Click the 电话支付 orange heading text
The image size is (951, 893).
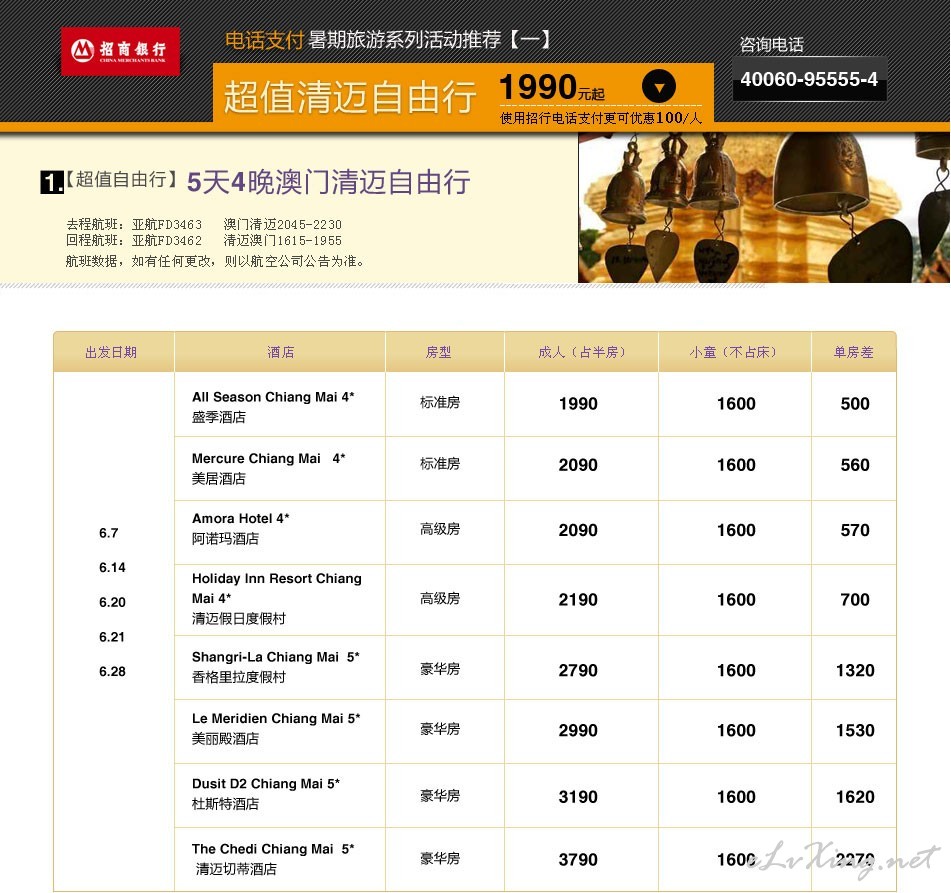coord(264,40)
